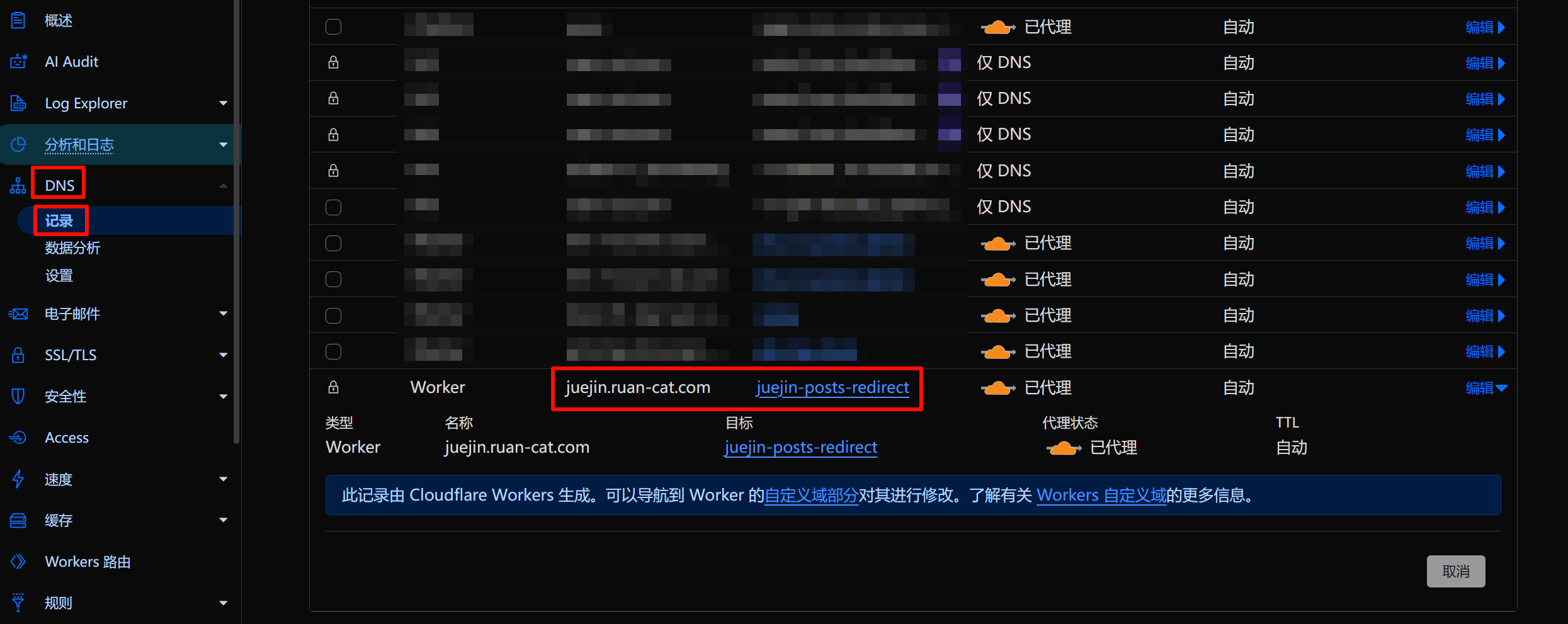The height and width of the screenshot is (624, 1568).
Task: Open the 数据分析 DNS submenu item
Action: (x=72, y=248)
